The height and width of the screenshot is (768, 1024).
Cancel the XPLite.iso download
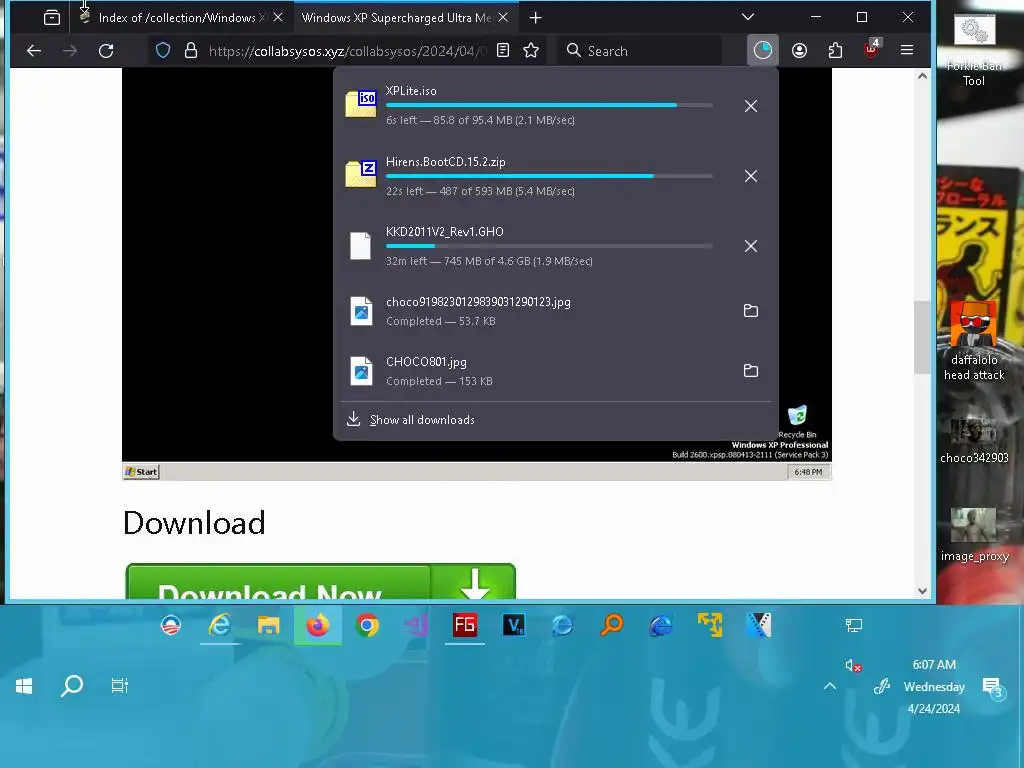tap(751, 106)
